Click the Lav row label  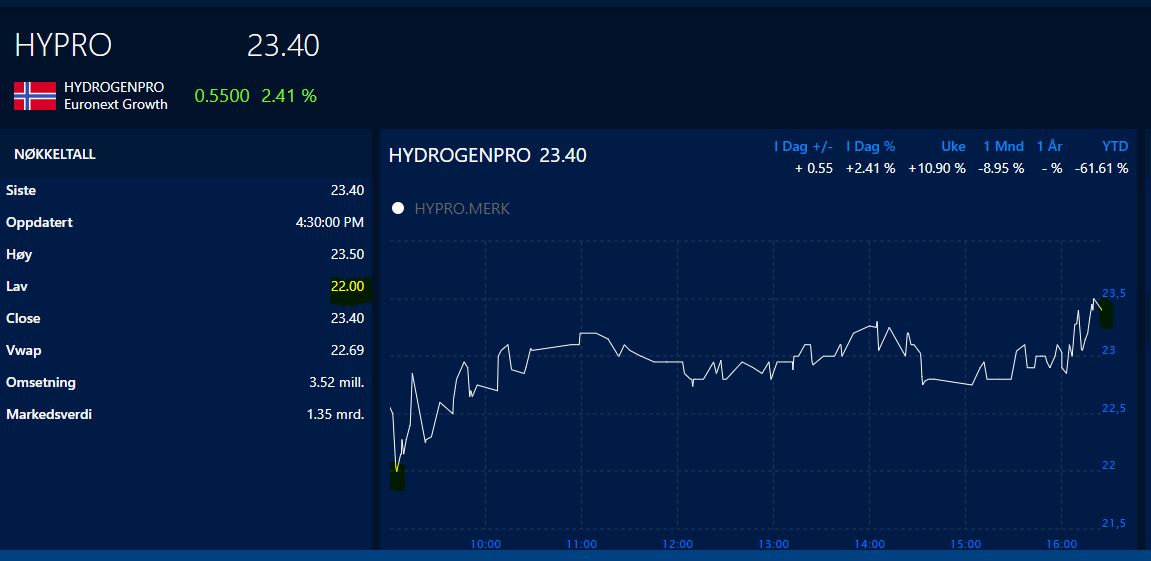(x=16, y=286)
